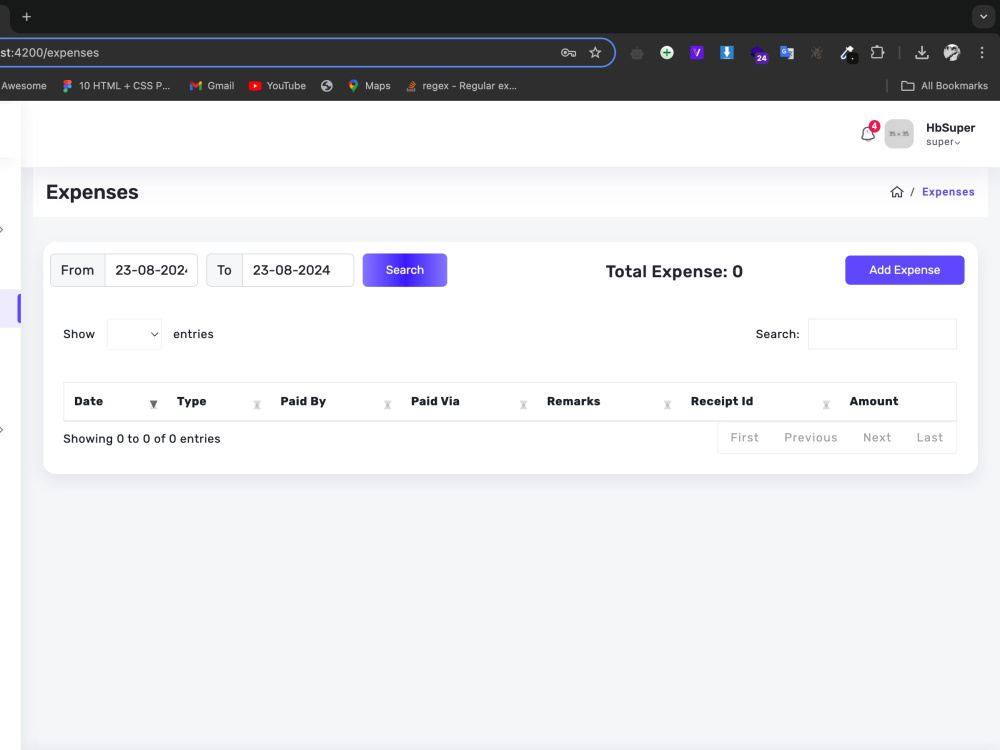The width and height of the screenshot is (1000, 750).
Task: Click the password key icon in address bar
Action: click(568, 53)
